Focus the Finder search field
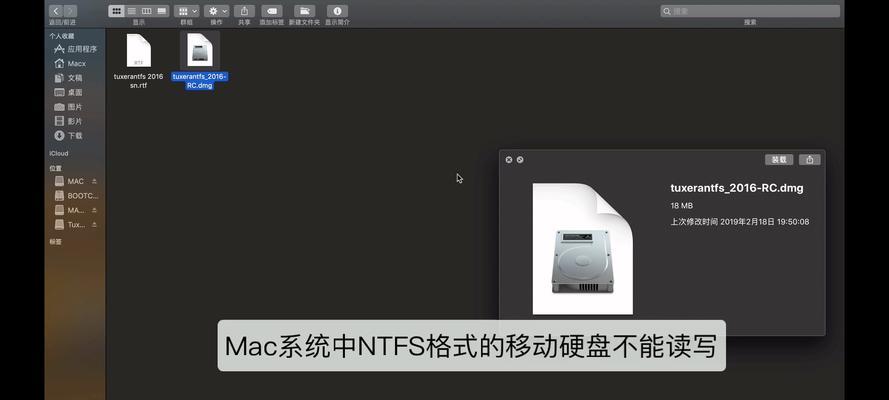The image size is (889, 400). 750,11
